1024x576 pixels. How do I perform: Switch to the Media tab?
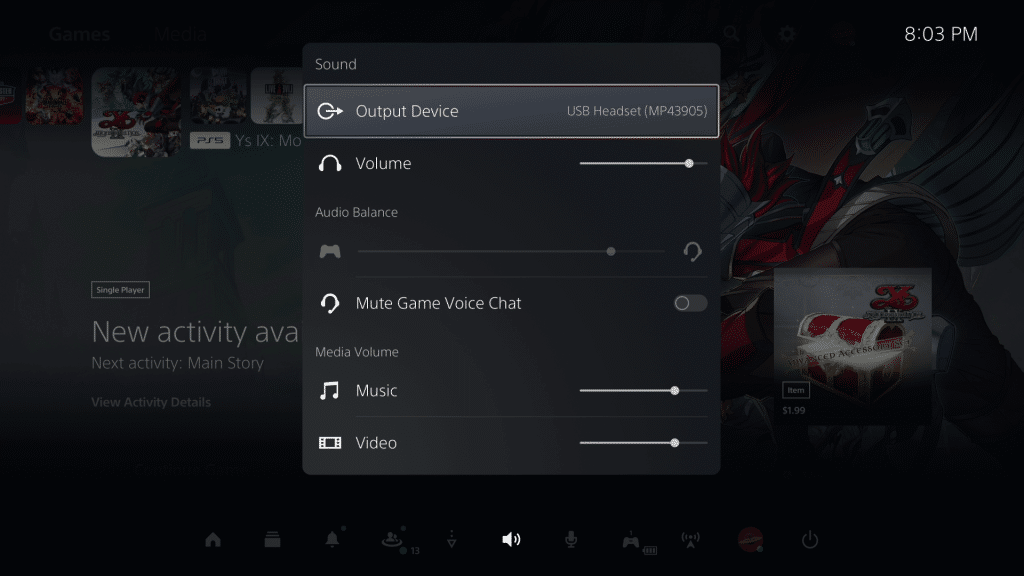pyautogui.click(x=181, y=34)
